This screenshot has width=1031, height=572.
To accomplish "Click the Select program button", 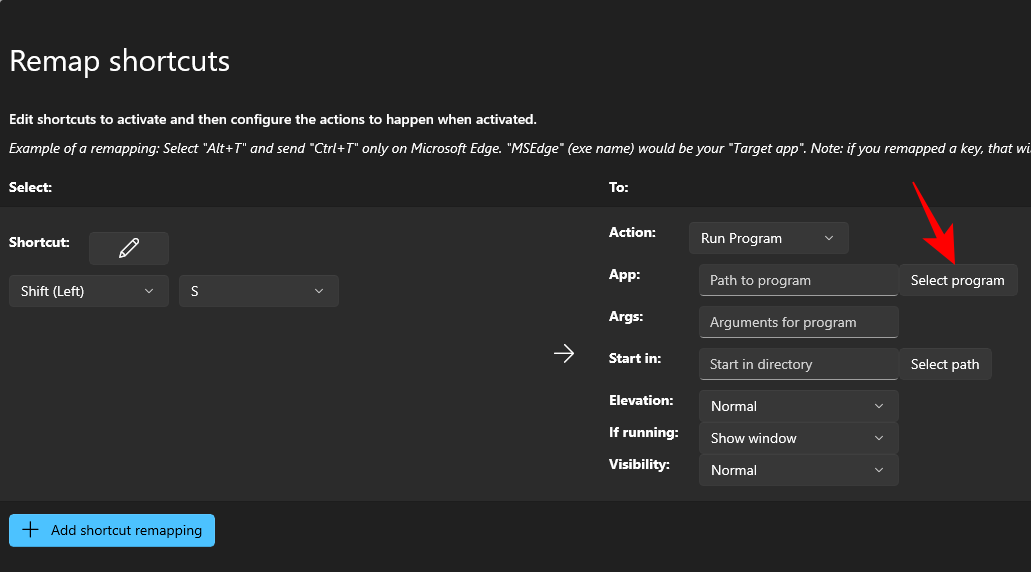I will 957,280.
